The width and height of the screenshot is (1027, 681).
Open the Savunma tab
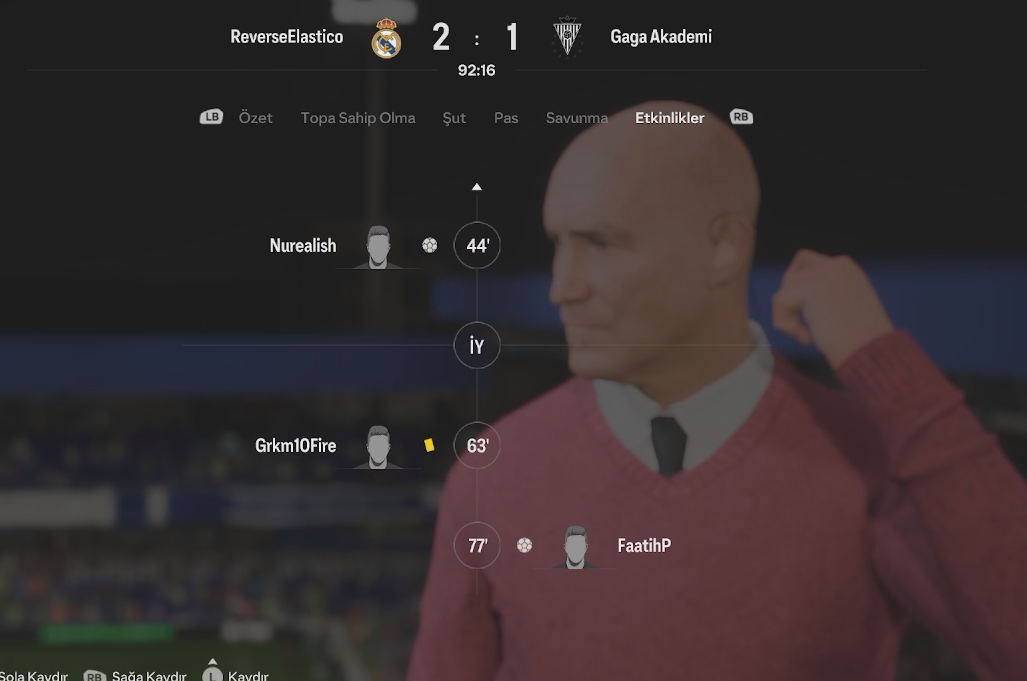pos(577,118)
